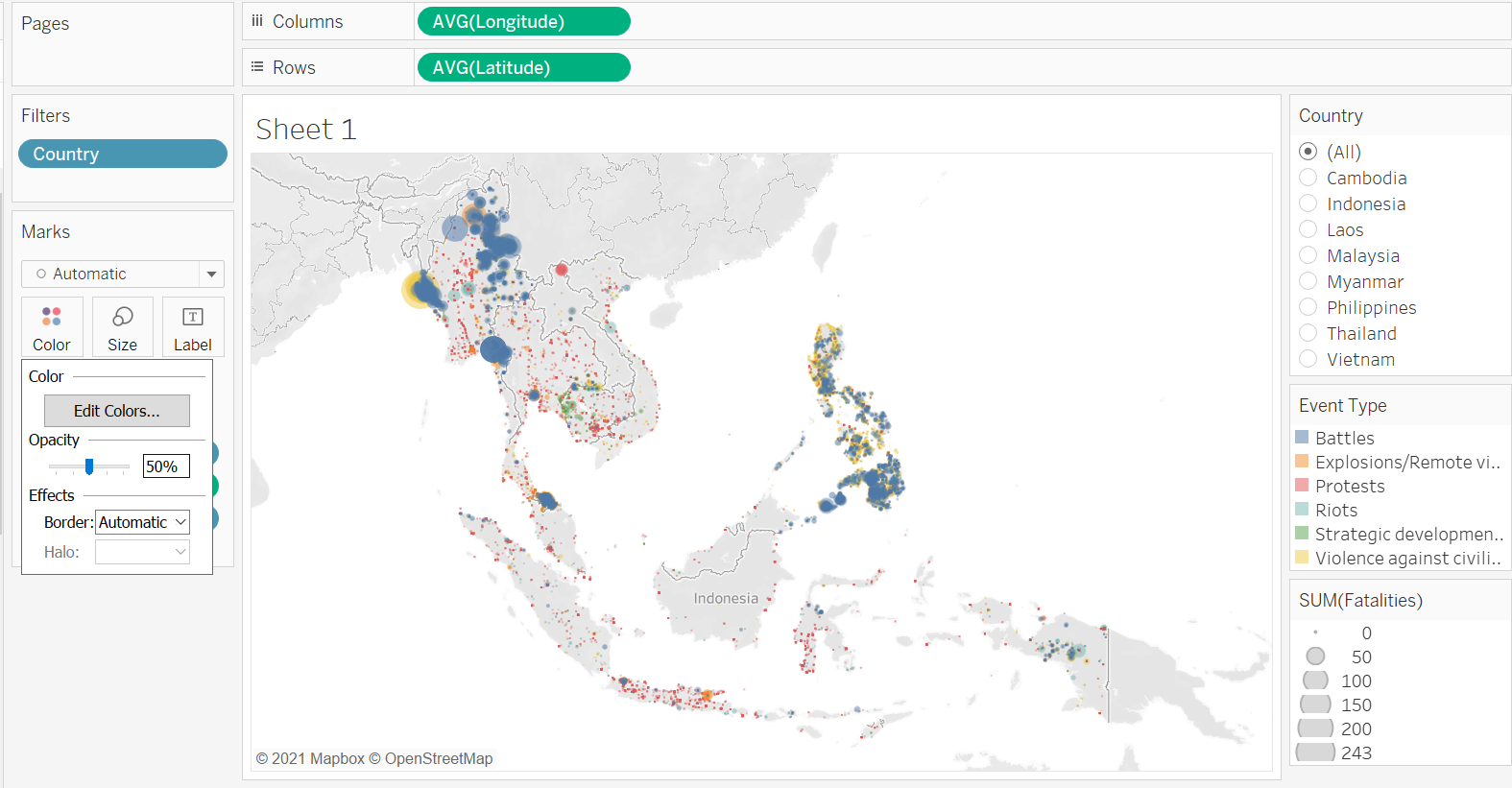
Task: Click the opacity percentage input box
Action: pyautogui.click(x=166, y=466)
